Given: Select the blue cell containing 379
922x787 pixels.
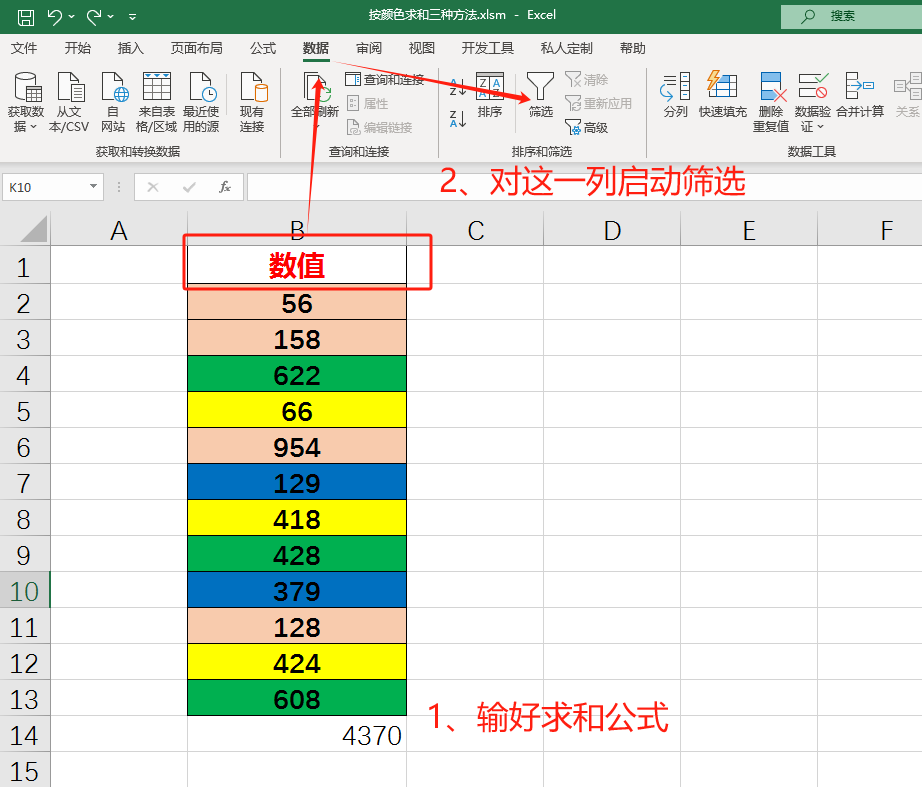Looking at the screenshot, I should pos(297,590).
